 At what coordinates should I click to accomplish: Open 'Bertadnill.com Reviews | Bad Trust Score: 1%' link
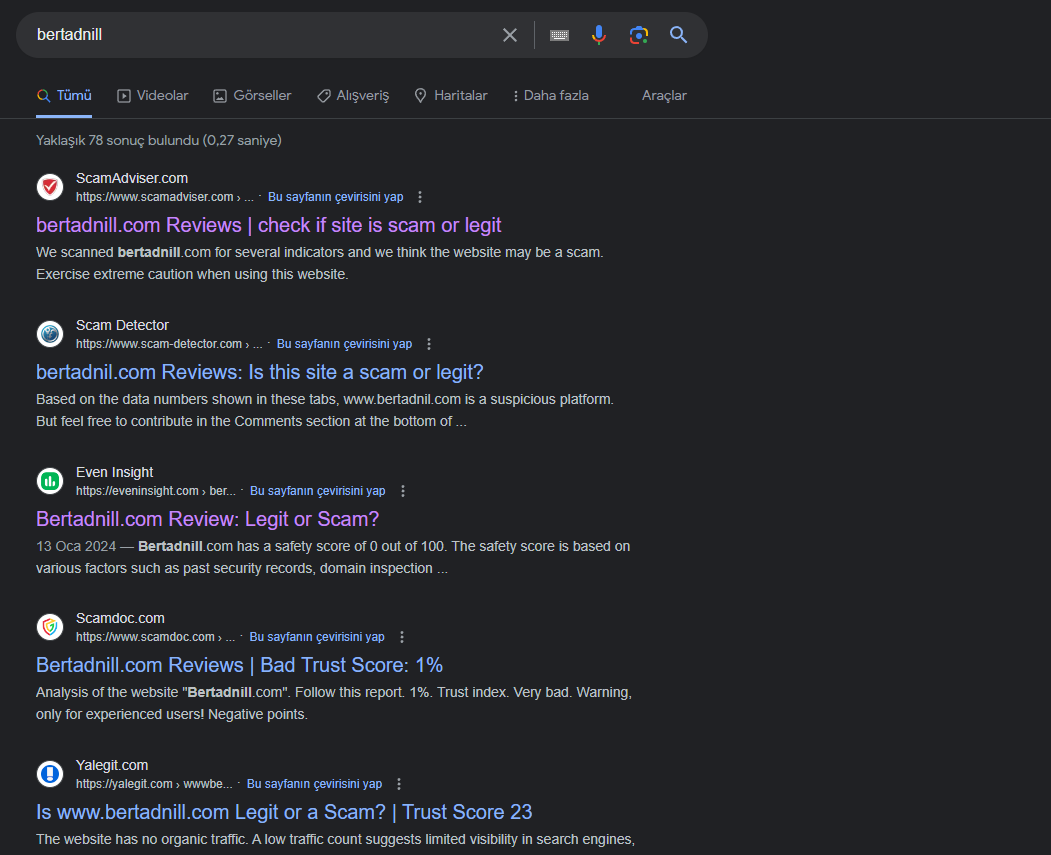239,665
